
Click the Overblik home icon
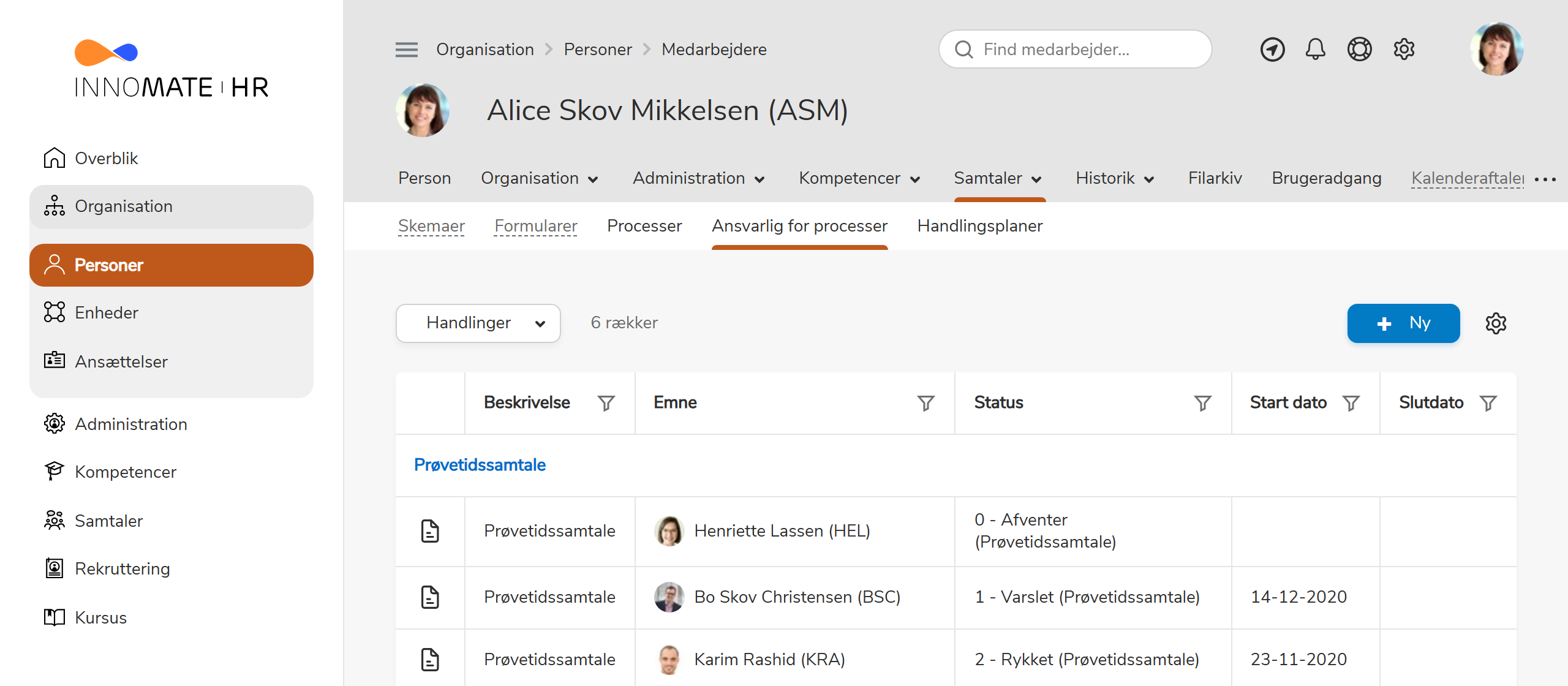[55, 157]
